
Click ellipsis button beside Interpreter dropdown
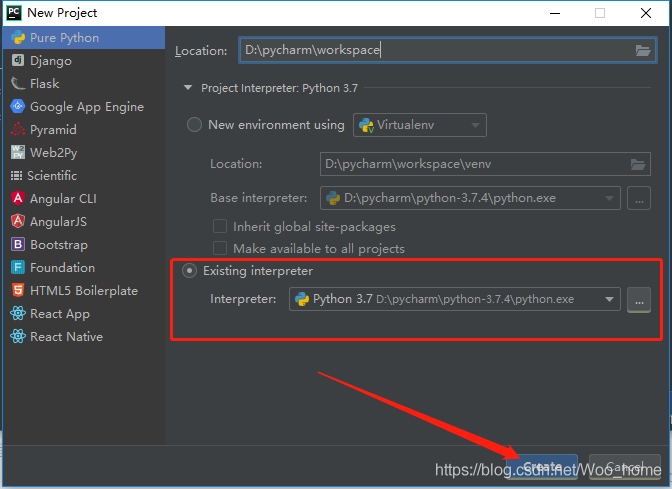(x=639, y=299)
